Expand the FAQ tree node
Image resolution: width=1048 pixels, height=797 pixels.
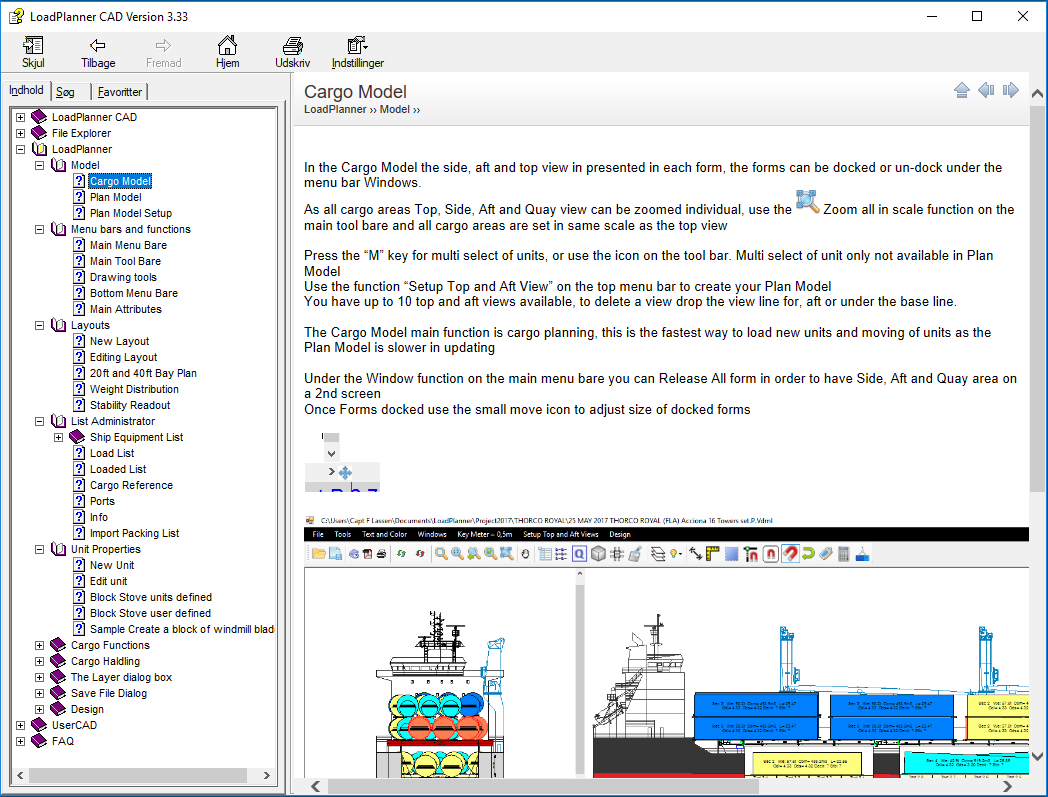21,742
